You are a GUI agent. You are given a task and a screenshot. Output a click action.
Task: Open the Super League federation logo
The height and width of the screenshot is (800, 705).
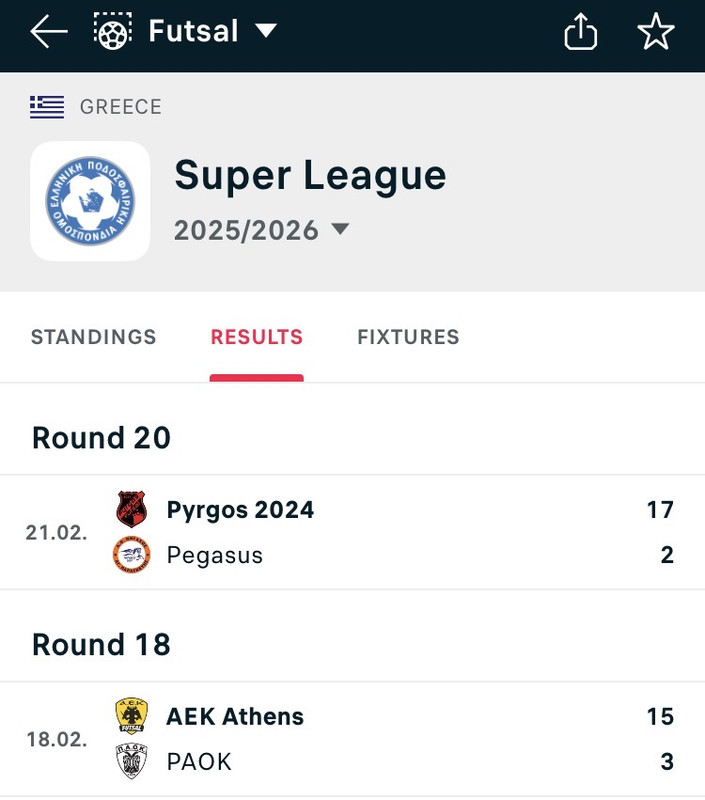[90, 201]
